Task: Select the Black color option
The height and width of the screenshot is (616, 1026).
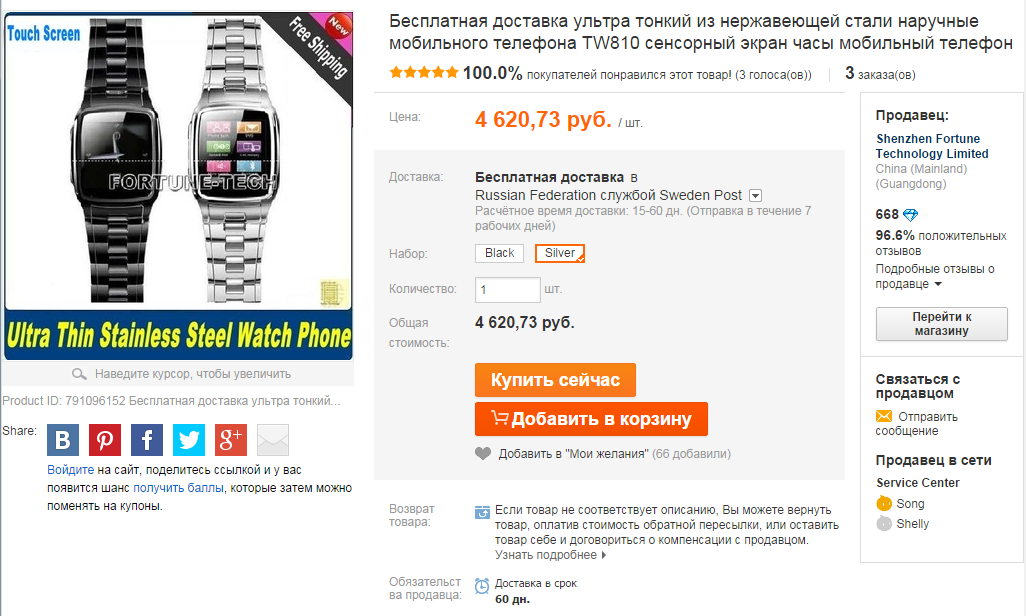Action: [x=499, y=253]
